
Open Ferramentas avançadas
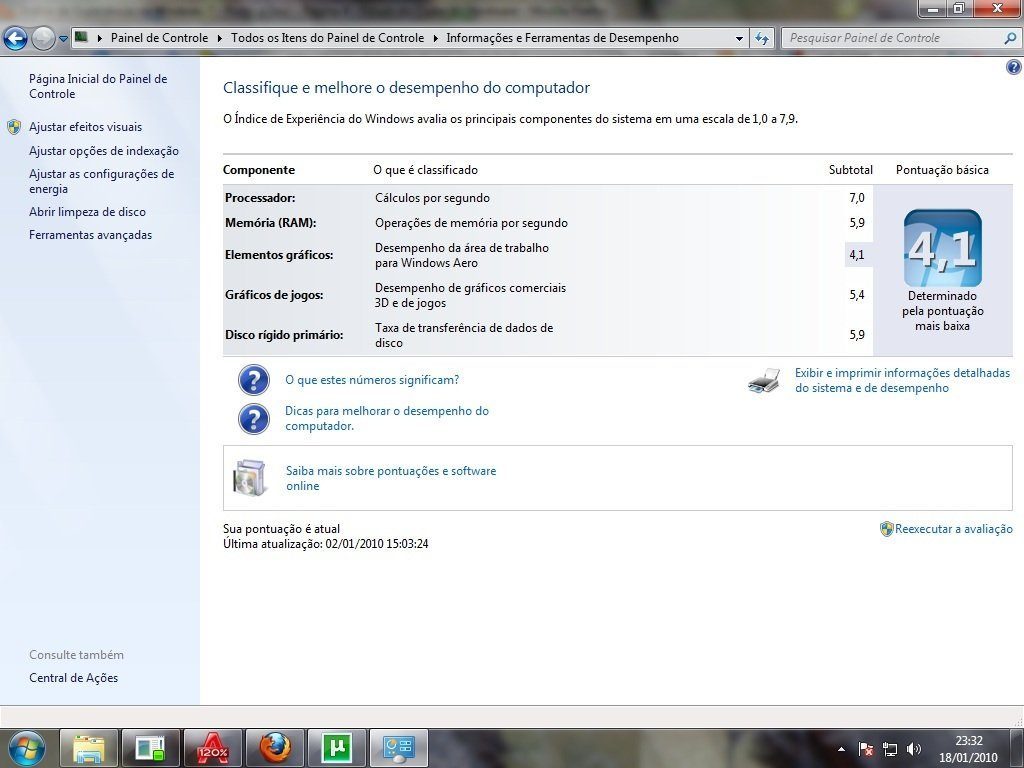click(90, 235)
